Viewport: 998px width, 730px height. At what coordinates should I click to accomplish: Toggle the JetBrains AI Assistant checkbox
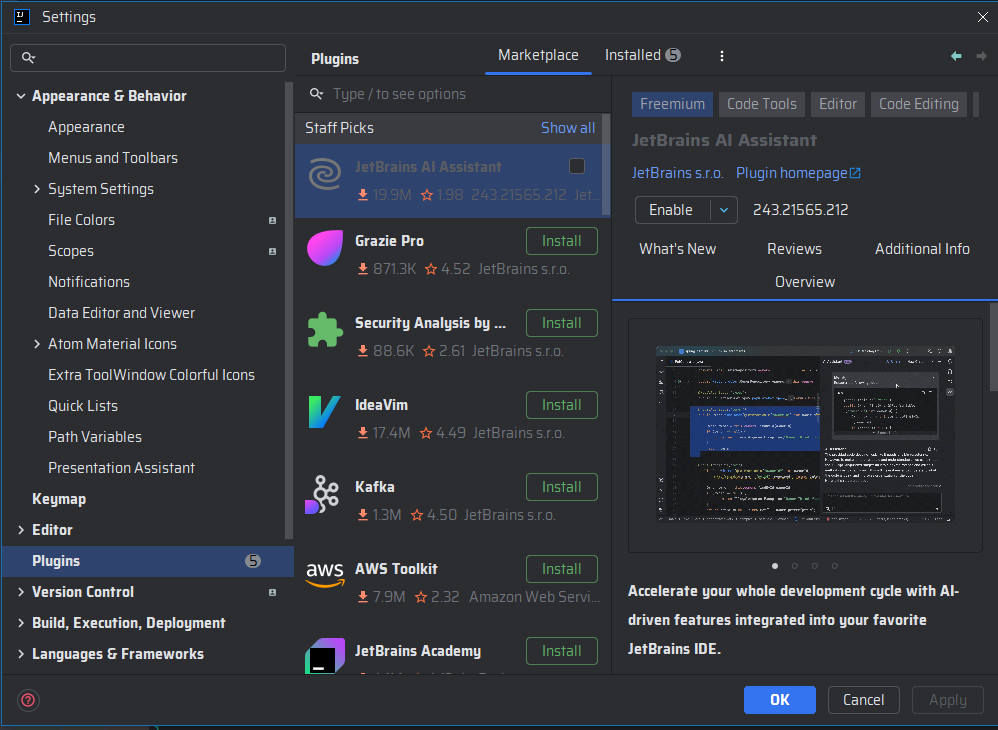click(577, 166)
